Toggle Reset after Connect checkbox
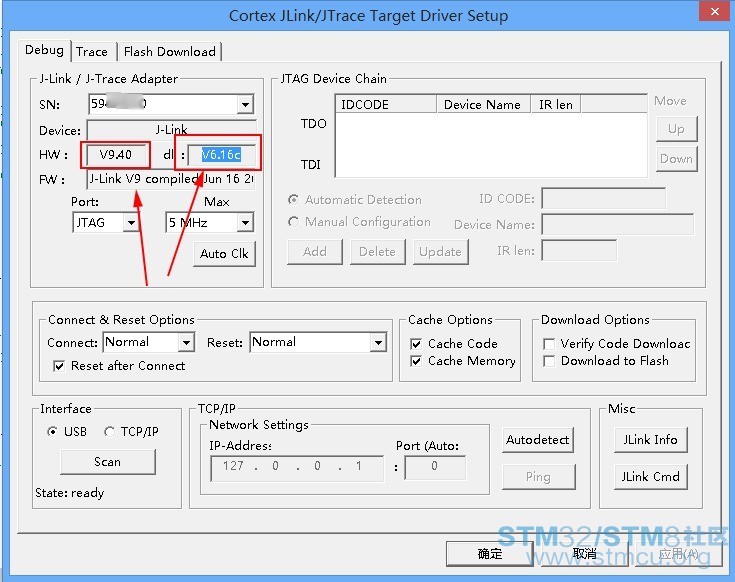The image size is (735, 582). [59, 366]
